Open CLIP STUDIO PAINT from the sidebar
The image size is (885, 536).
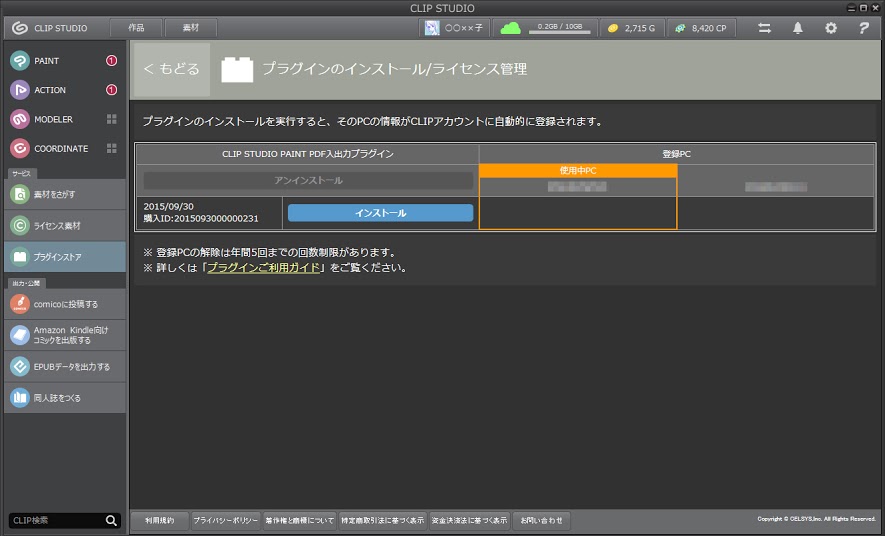46,61
